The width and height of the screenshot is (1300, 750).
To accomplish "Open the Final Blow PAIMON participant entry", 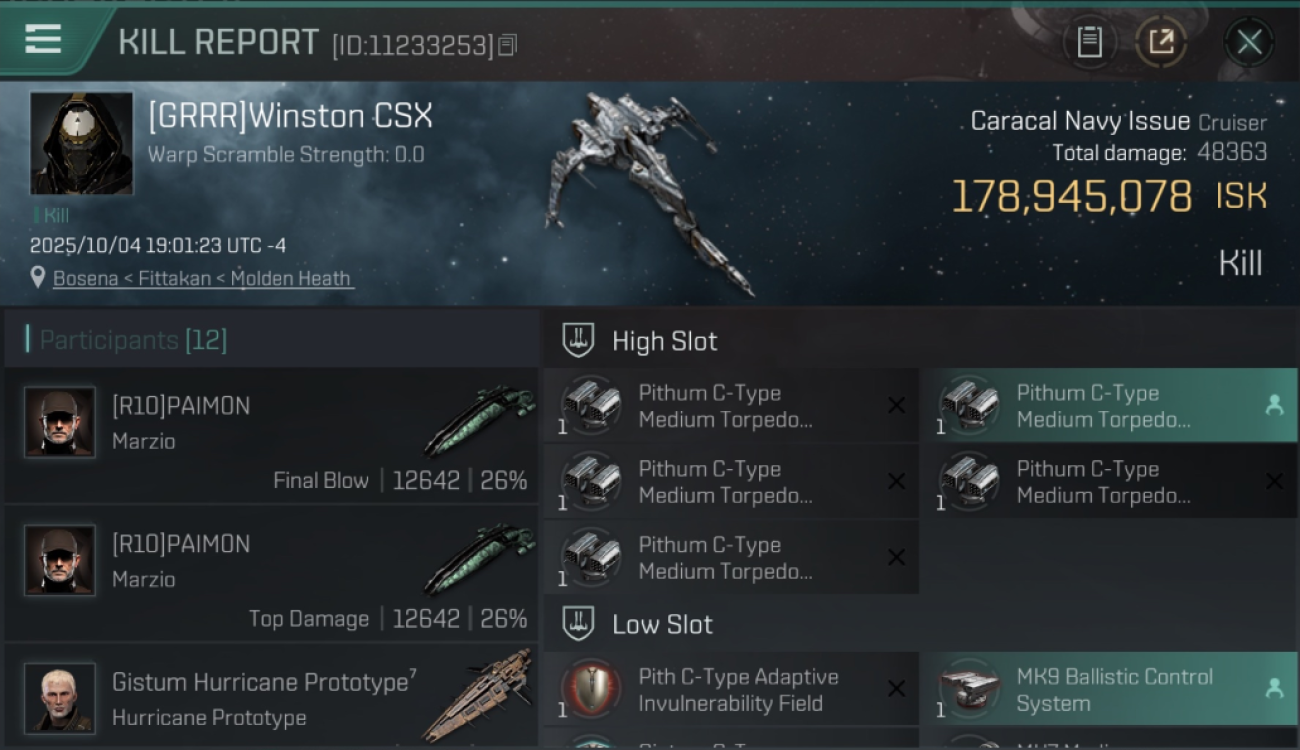I will (272, 435).
